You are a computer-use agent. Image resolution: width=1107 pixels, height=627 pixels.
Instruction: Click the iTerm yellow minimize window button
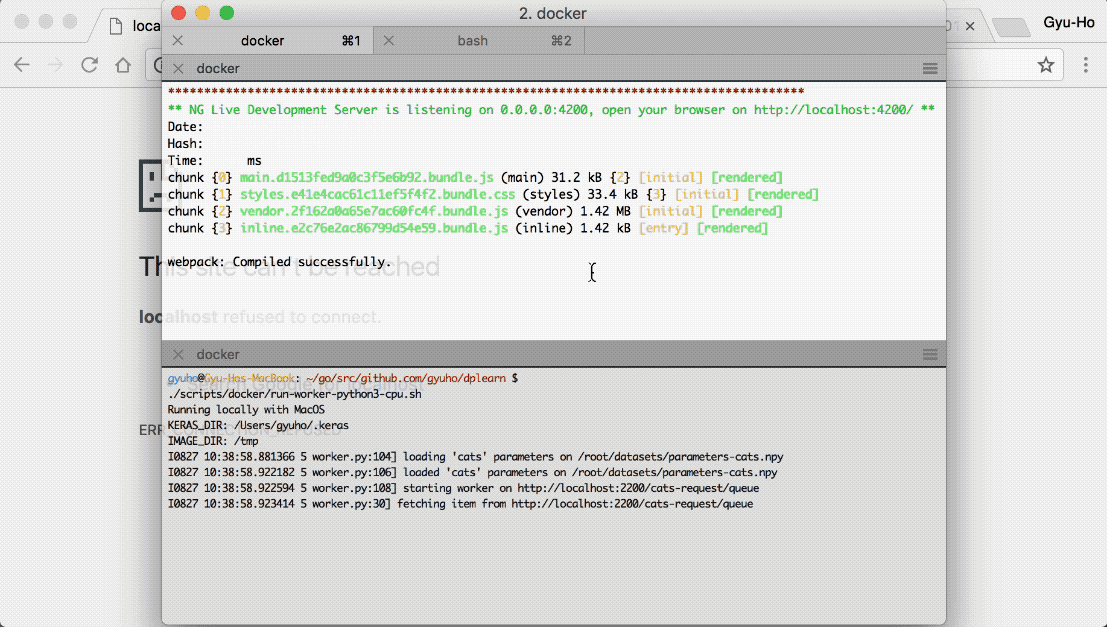(x=203, y=13)
